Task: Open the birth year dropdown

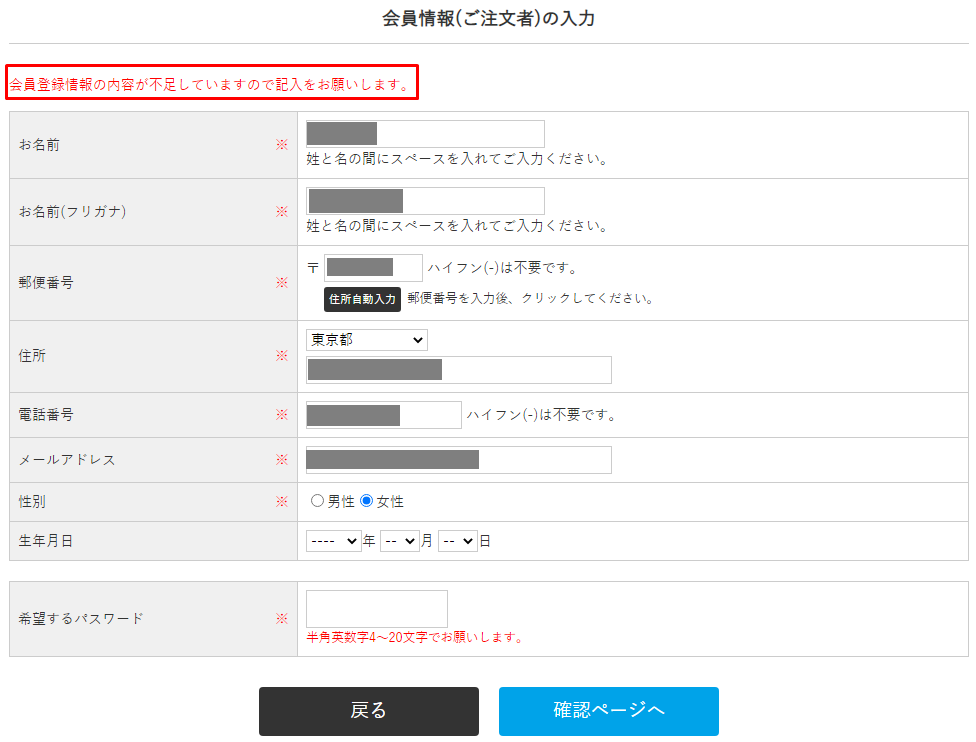Action: click(x=333, y=541)
